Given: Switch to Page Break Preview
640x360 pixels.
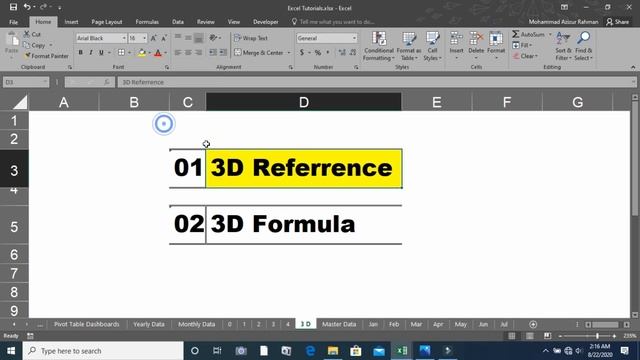Looking at the screenshot, I should tap(547, 336).
